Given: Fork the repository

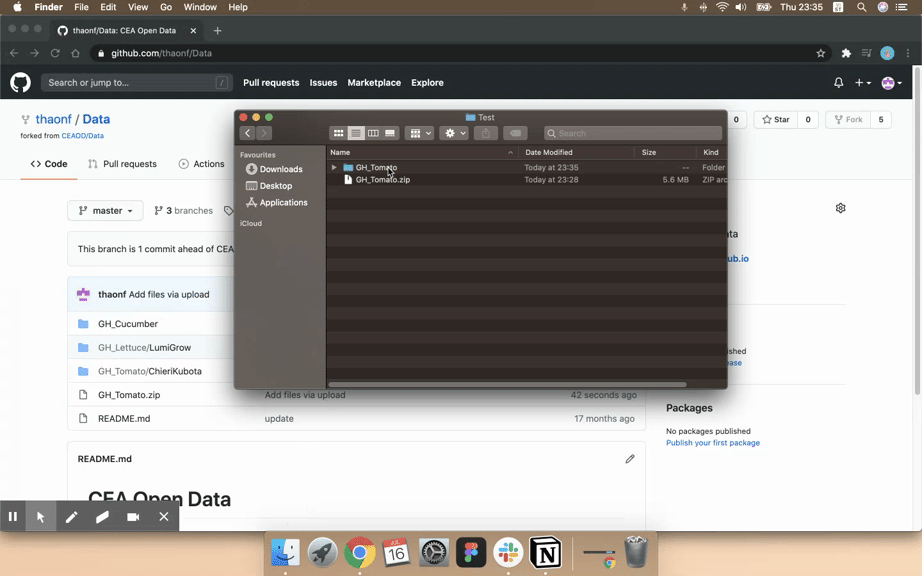Looking at the screenshot, I should click(x=848, y=120).
